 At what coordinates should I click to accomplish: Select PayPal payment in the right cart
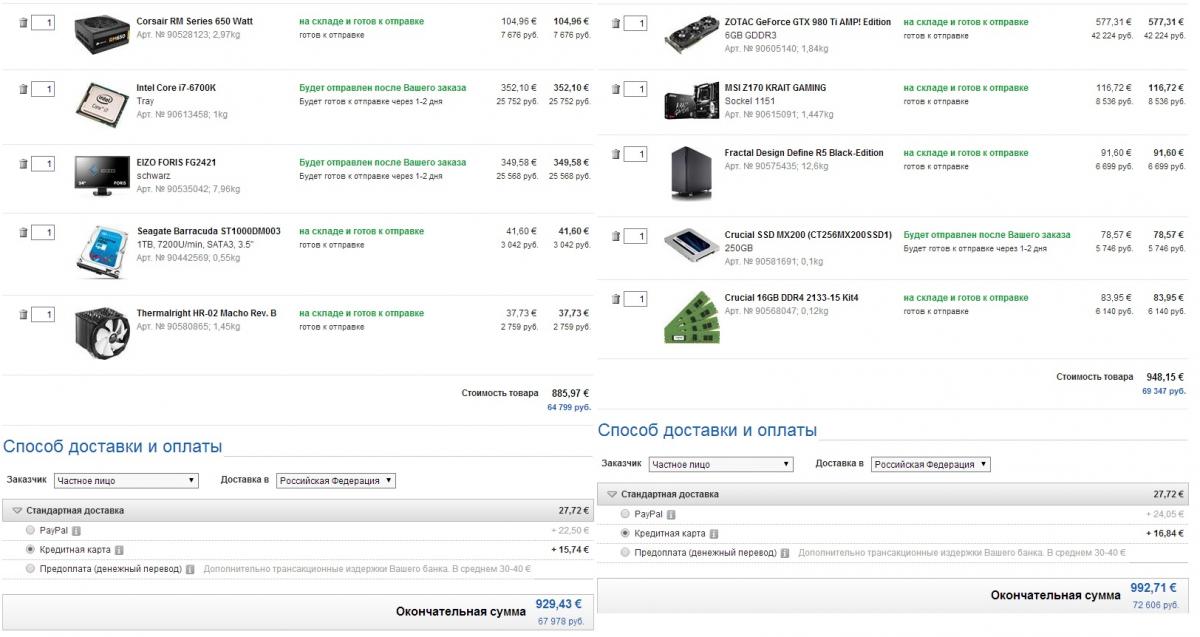click(625, 513)
